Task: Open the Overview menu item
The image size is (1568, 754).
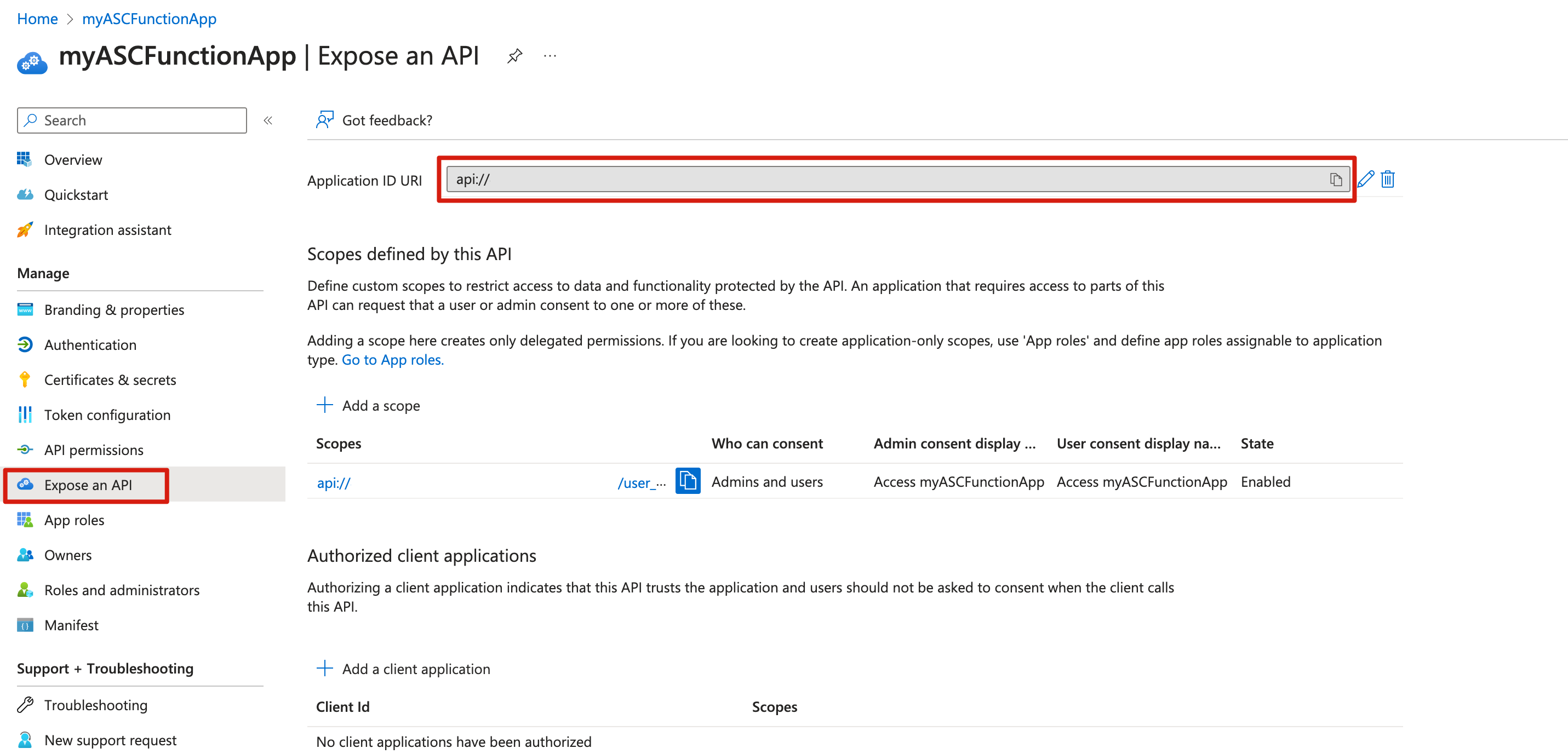Action: click(73, 160)
